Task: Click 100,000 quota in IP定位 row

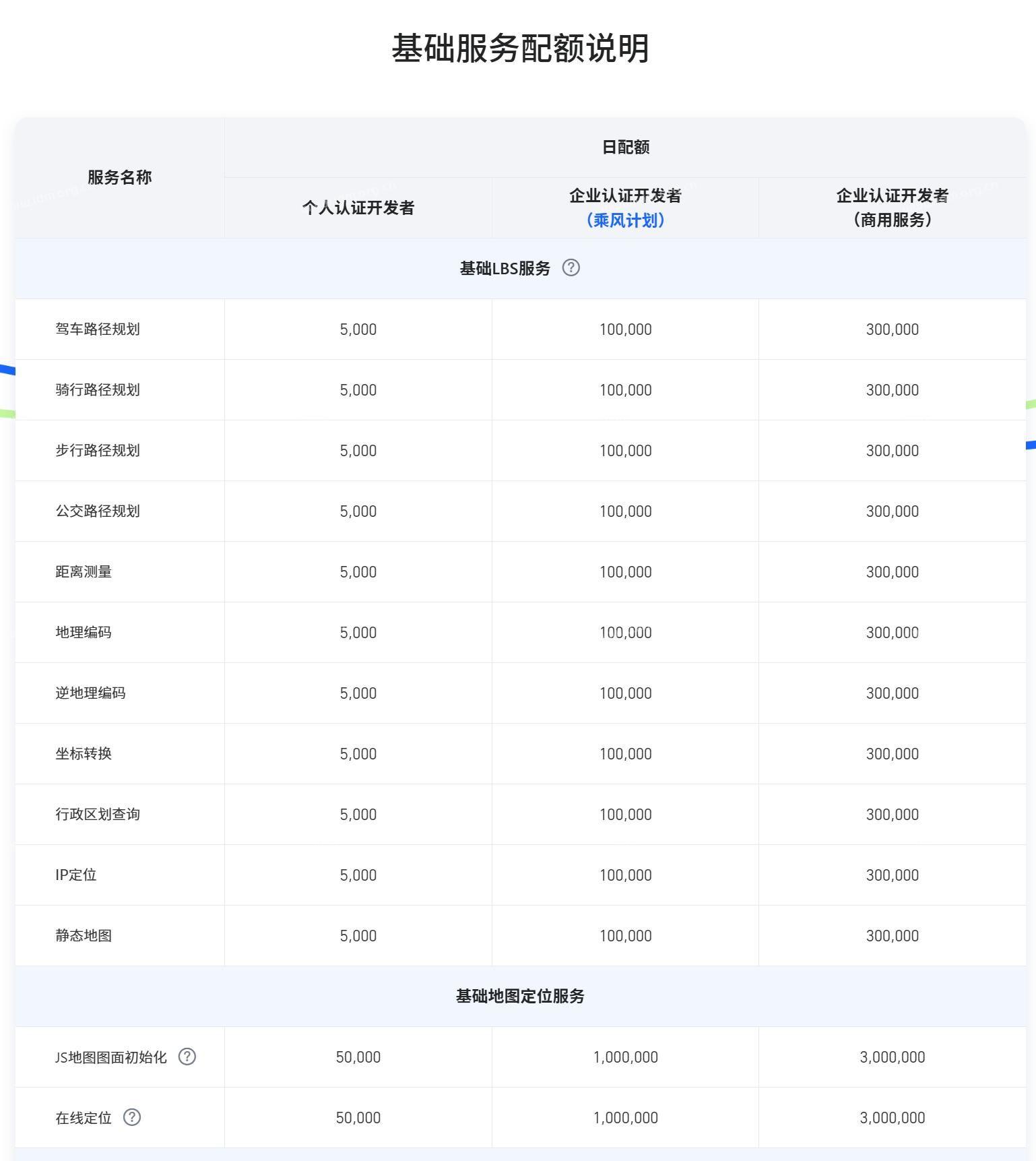Action: click(626, 875)
